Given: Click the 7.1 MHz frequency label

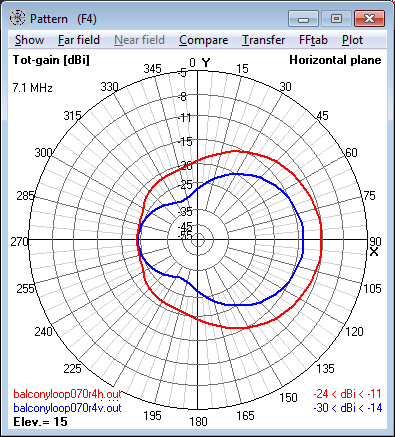Looking at the screenshot, I should click(x=32, y=88).
